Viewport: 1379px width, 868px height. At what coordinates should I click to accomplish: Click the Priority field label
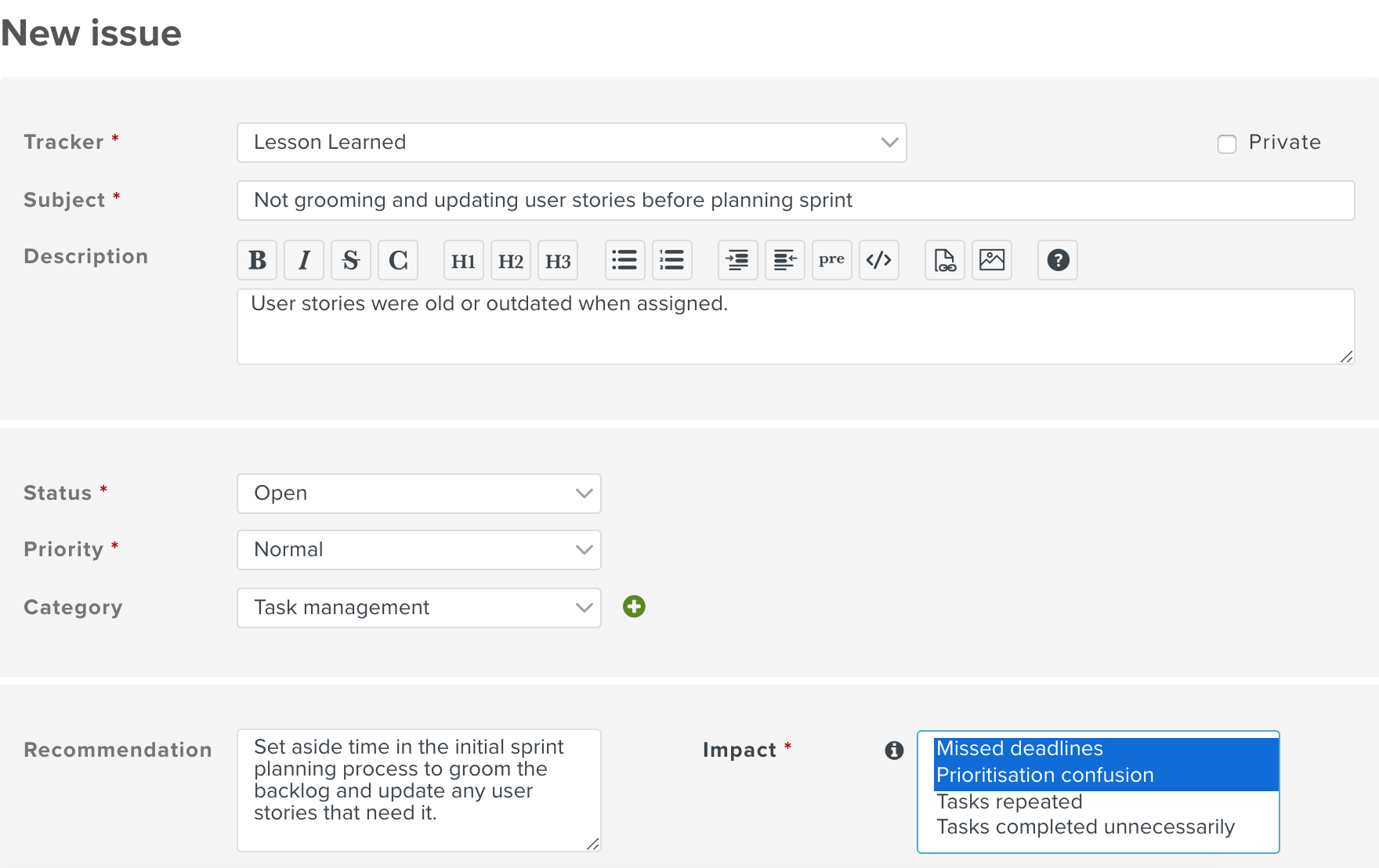tap(63, 549)
